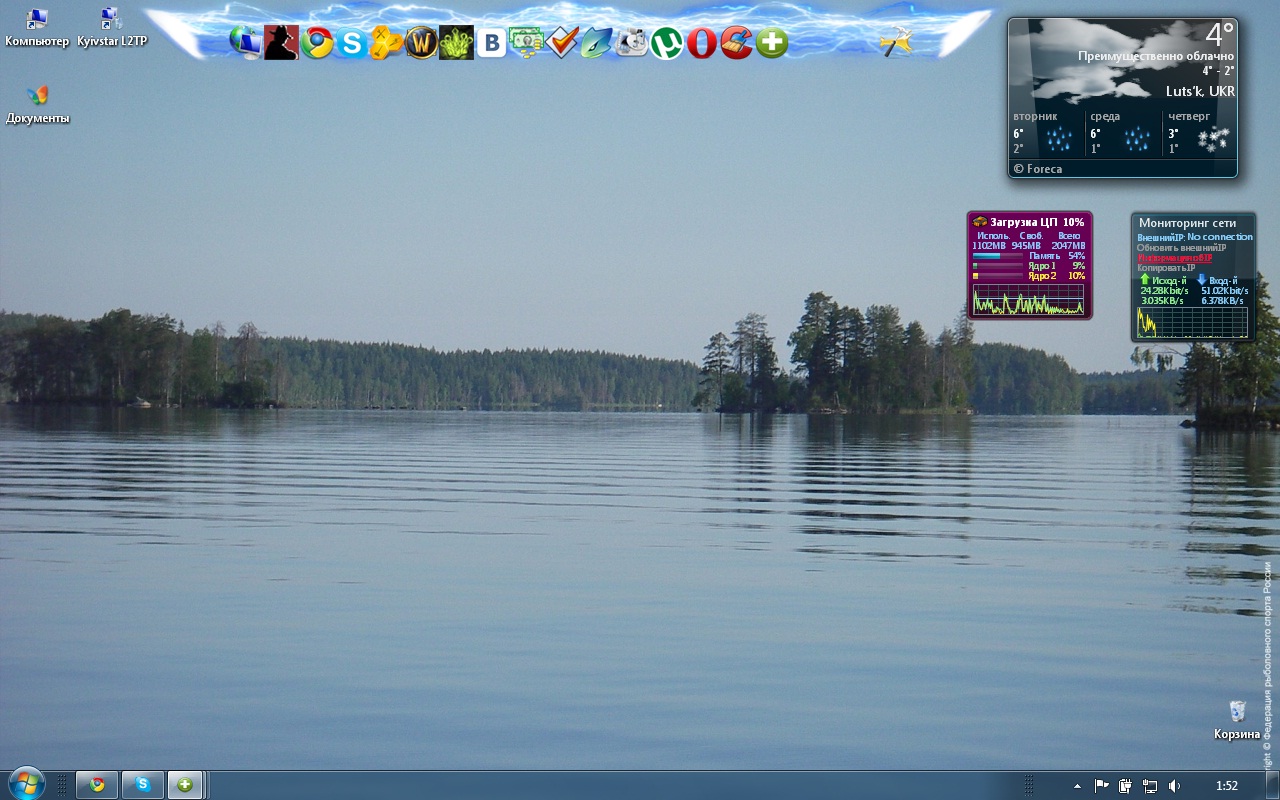Open the Opera browser from the dock
The height and width of the screenshot is (800, 1280).
click(701, 43)
